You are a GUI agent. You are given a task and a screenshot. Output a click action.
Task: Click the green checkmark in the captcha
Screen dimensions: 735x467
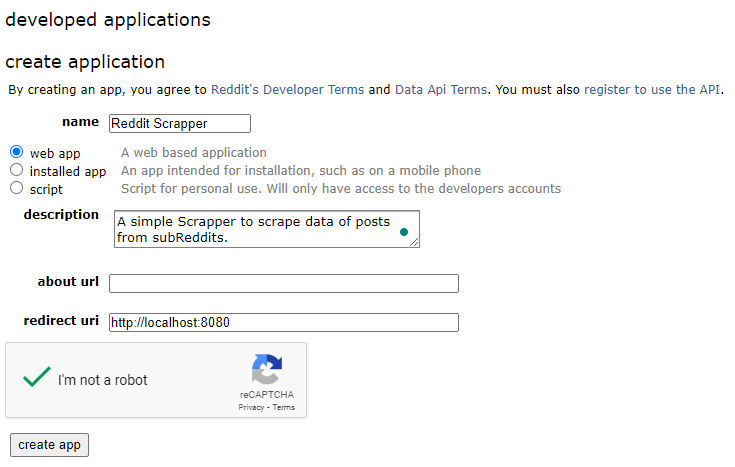37,377
